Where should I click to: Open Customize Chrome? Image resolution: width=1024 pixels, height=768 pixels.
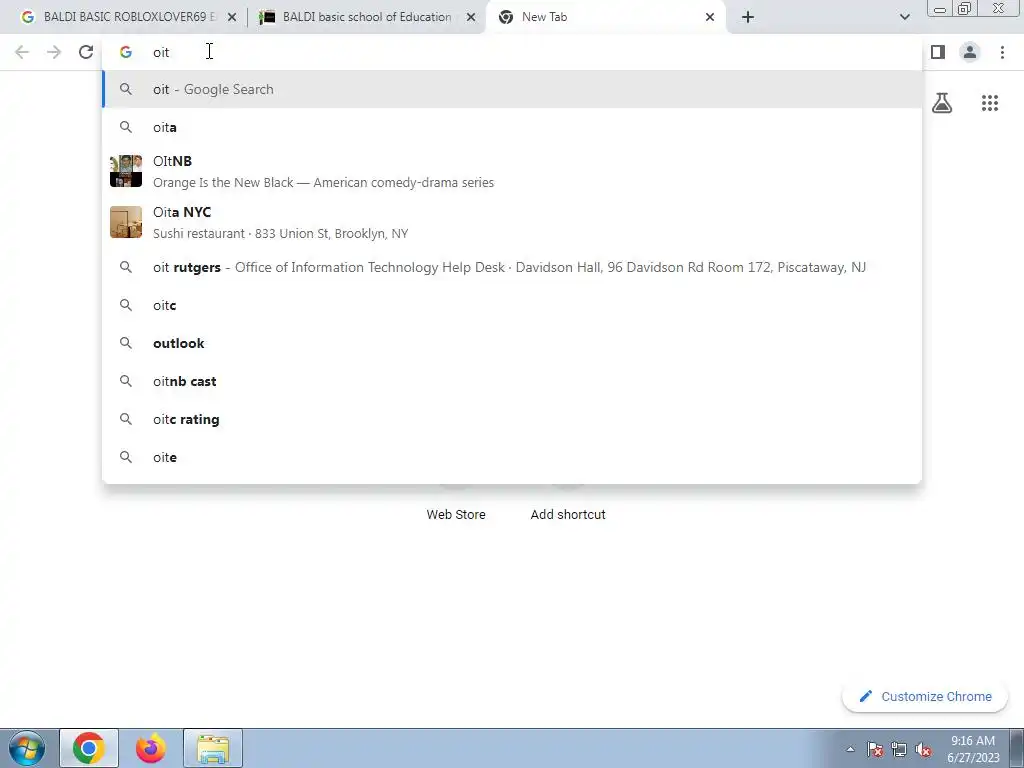(925, 696)
